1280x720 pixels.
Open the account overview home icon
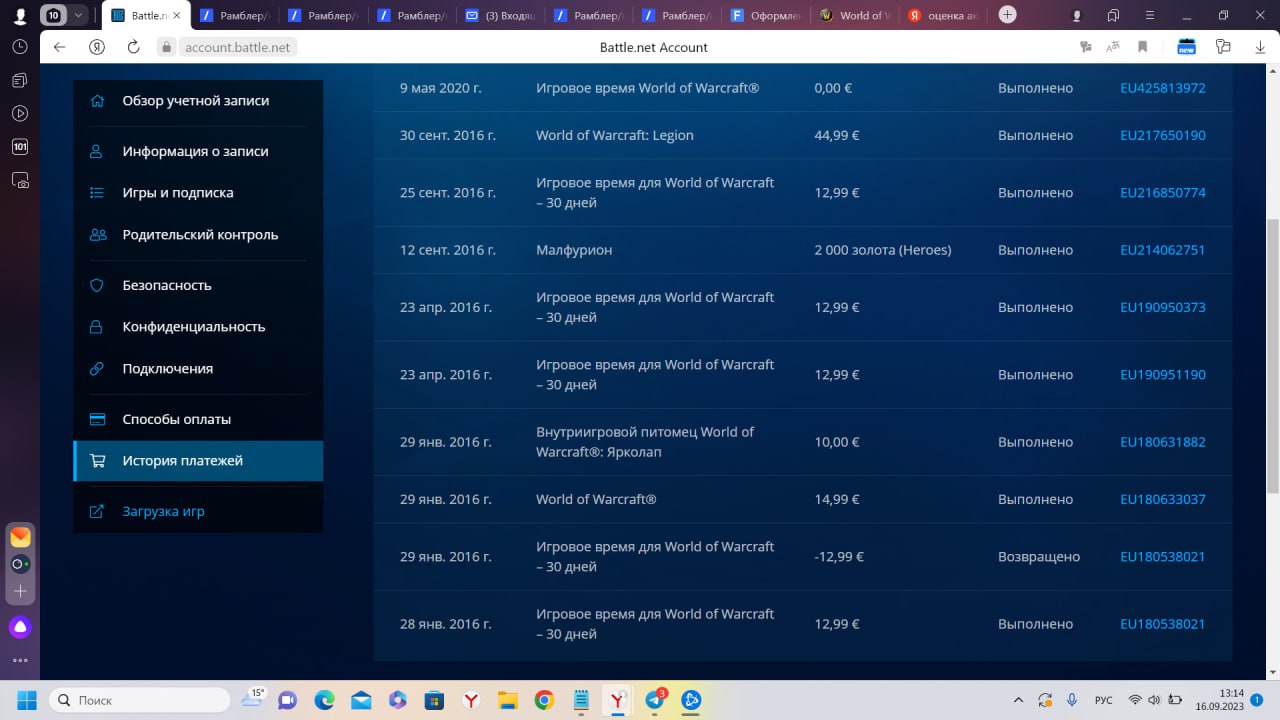tap(97, 101)
